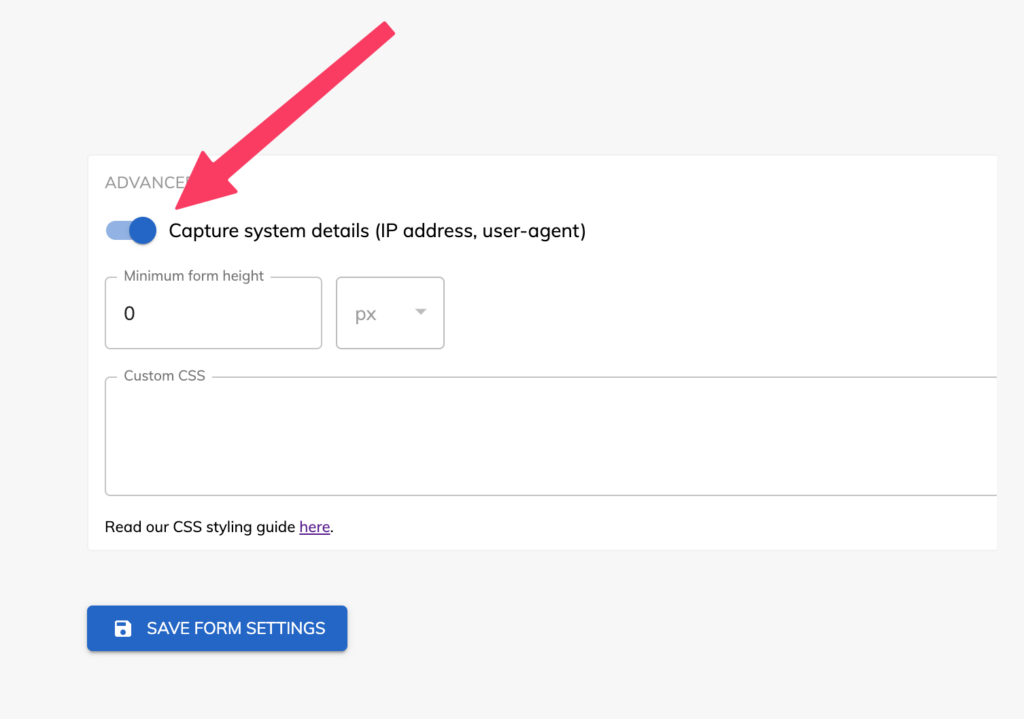This screenshot has width=1024, height=719.
Task: Click the Save Form Settings button
Action: pos(217,629)
